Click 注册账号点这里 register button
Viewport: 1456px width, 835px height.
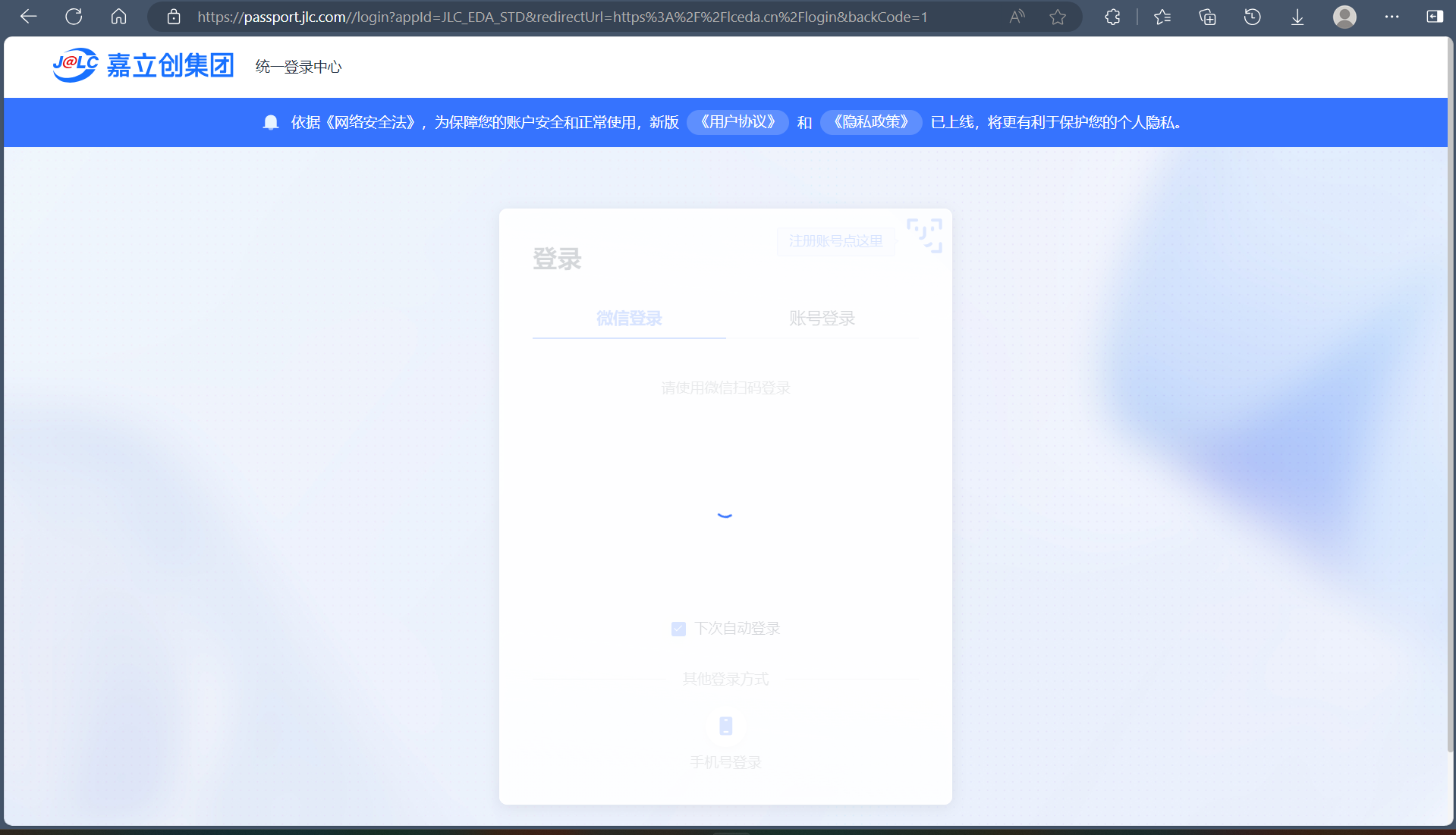tap(835, 241)
